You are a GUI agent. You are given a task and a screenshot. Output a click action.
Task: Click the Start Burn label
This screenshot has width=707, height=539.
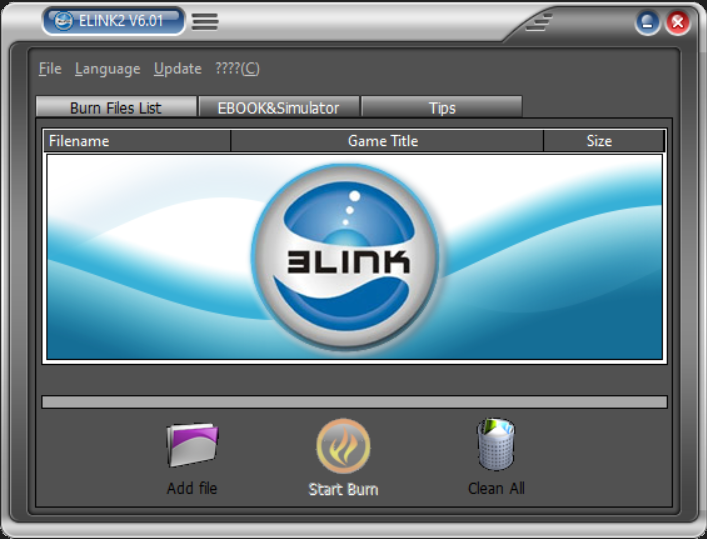[343, 489]
